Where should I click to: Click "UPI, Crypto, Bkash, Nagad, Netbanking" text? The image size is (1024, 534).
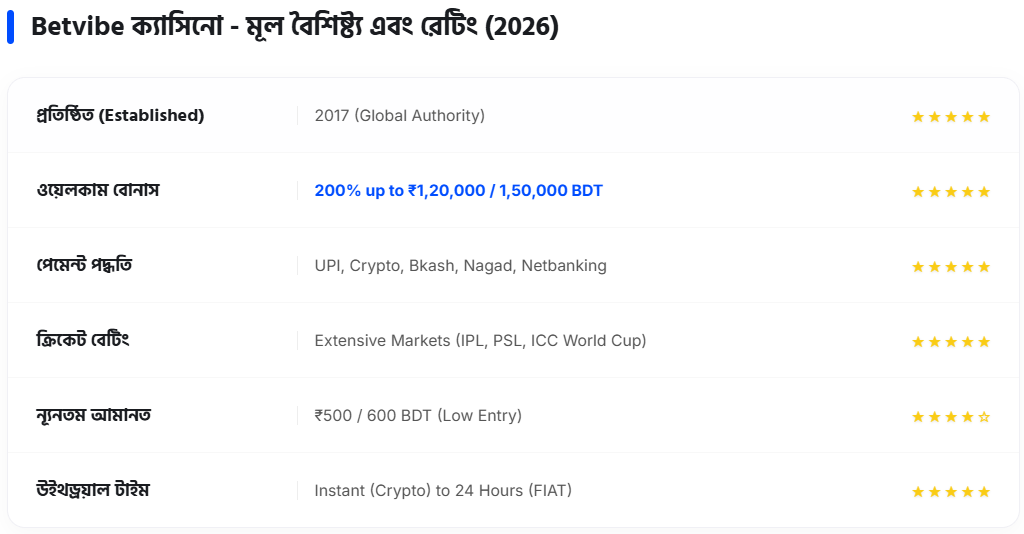click(x=460, y=266)
